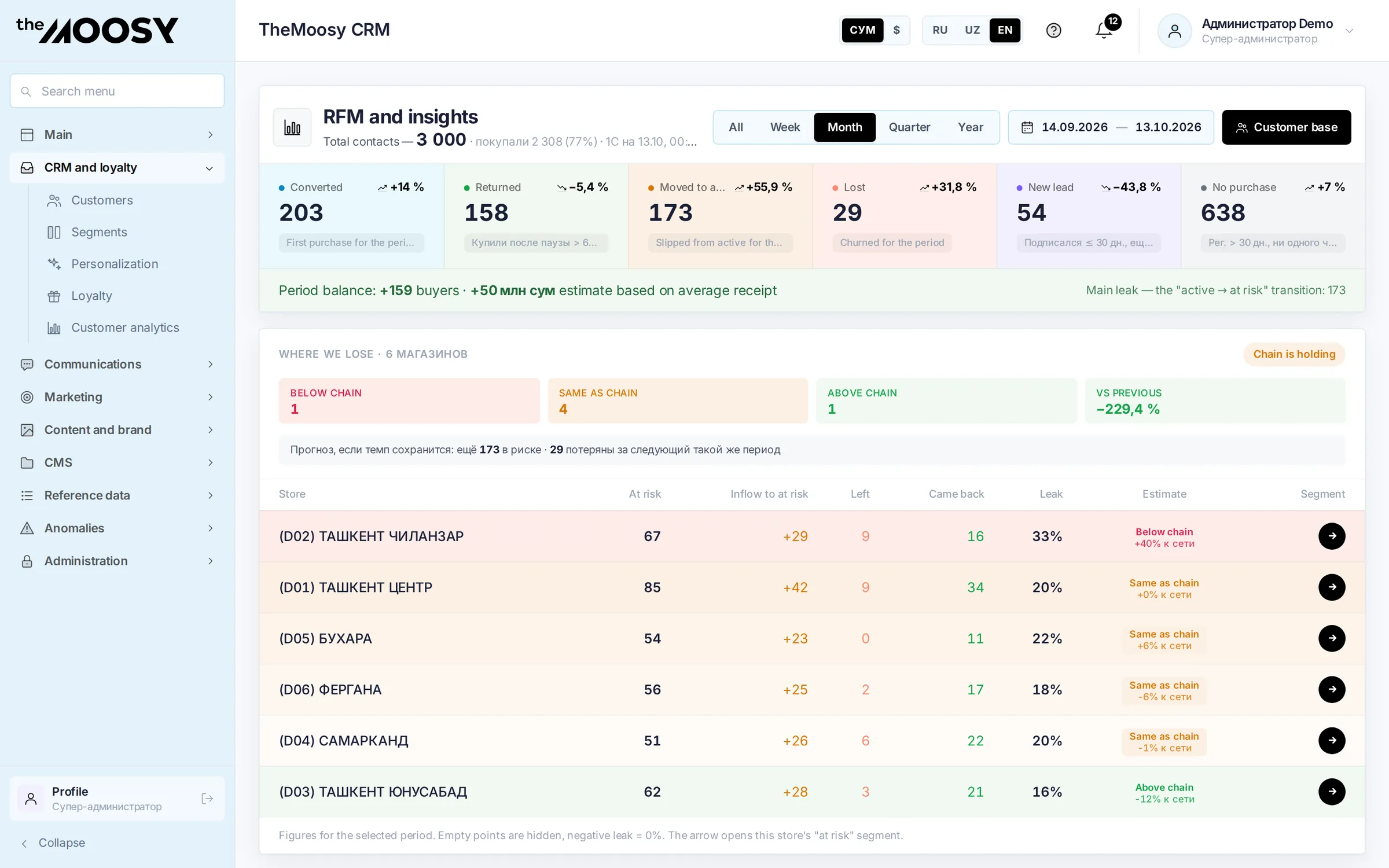Expand Administration menu section
The width and height of the screenshot is (1389, 868).
117,561
